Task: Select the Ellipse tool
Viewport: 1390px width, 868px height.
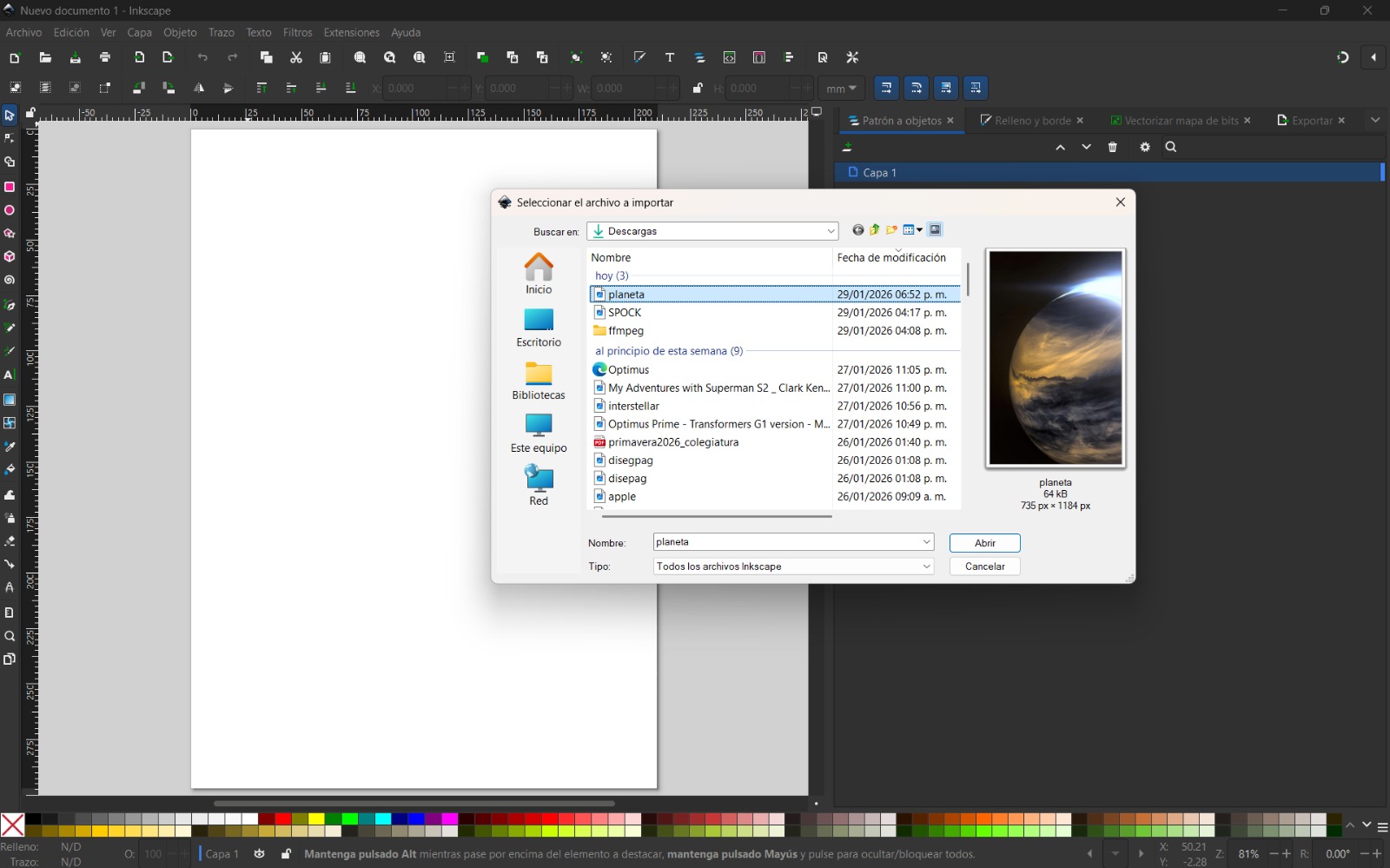Action: point(10,209)
